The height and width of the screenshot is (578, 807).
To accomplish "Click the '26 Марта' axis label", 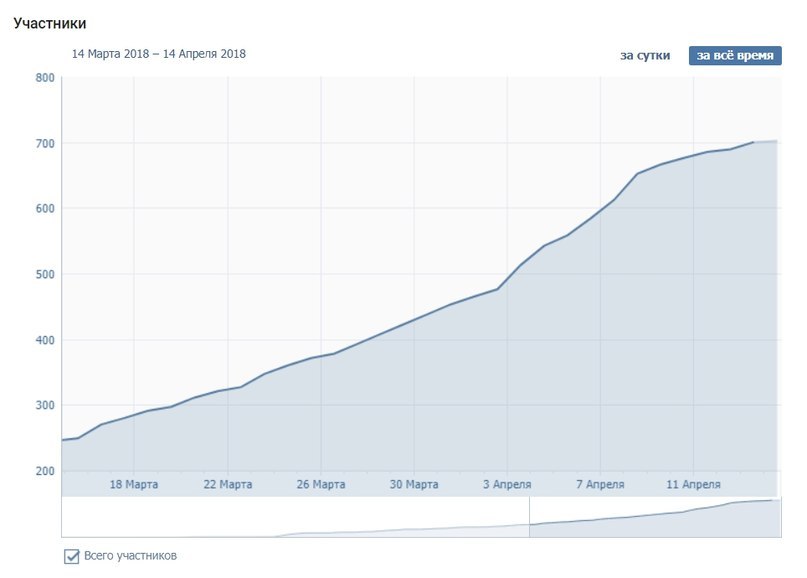I will click(x=321, y=484).
